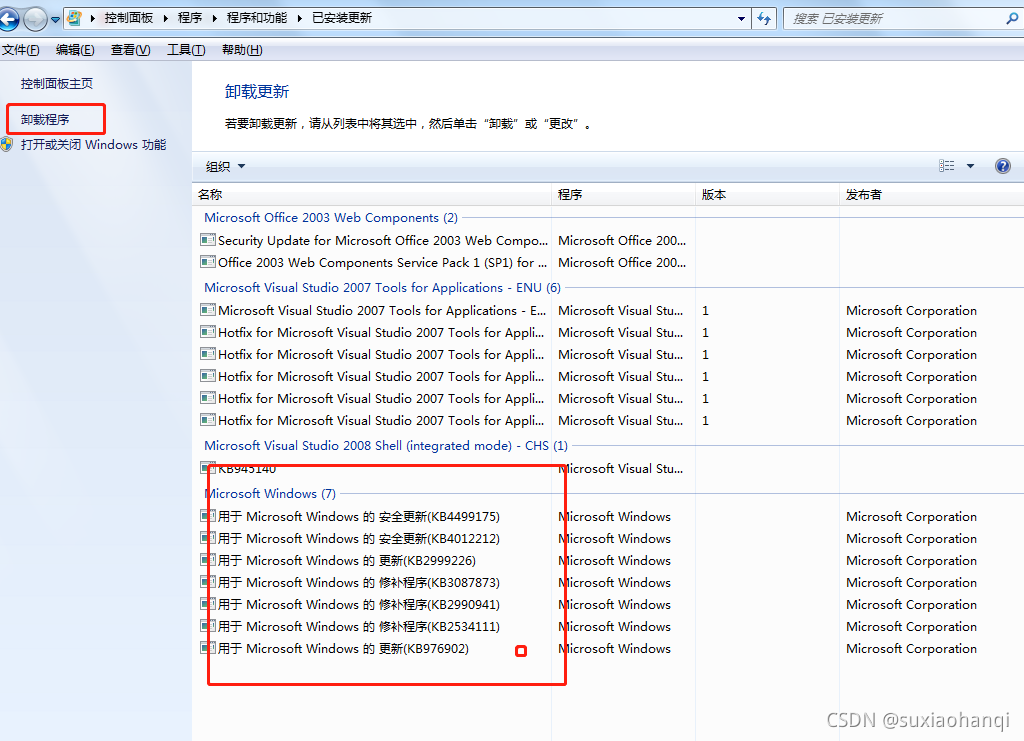Click the Control Panel address bar icon

click(74, 18)
